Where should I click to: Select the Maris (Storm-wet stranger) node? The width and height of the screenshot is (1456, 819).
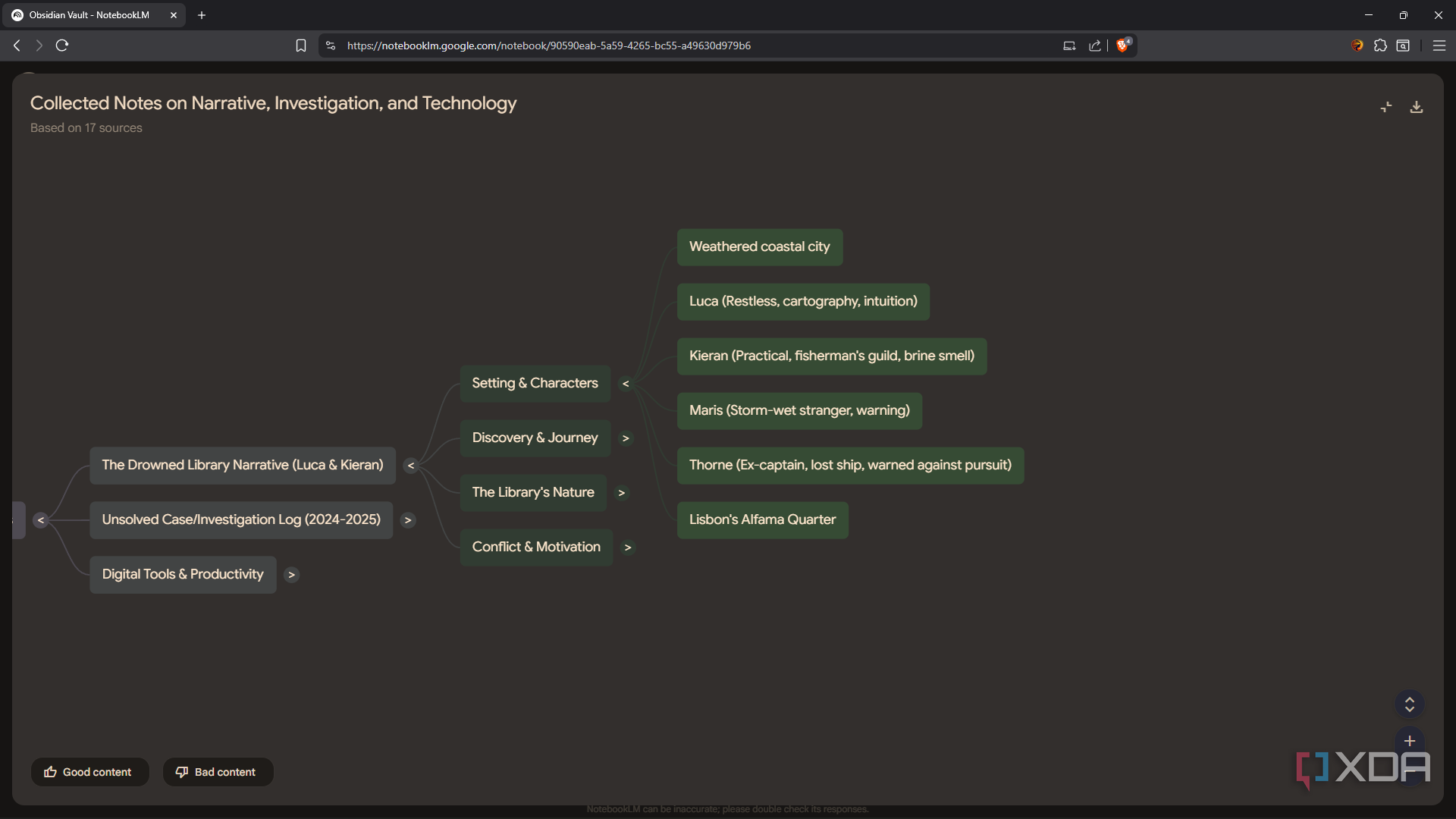click(x=799, y=411)
